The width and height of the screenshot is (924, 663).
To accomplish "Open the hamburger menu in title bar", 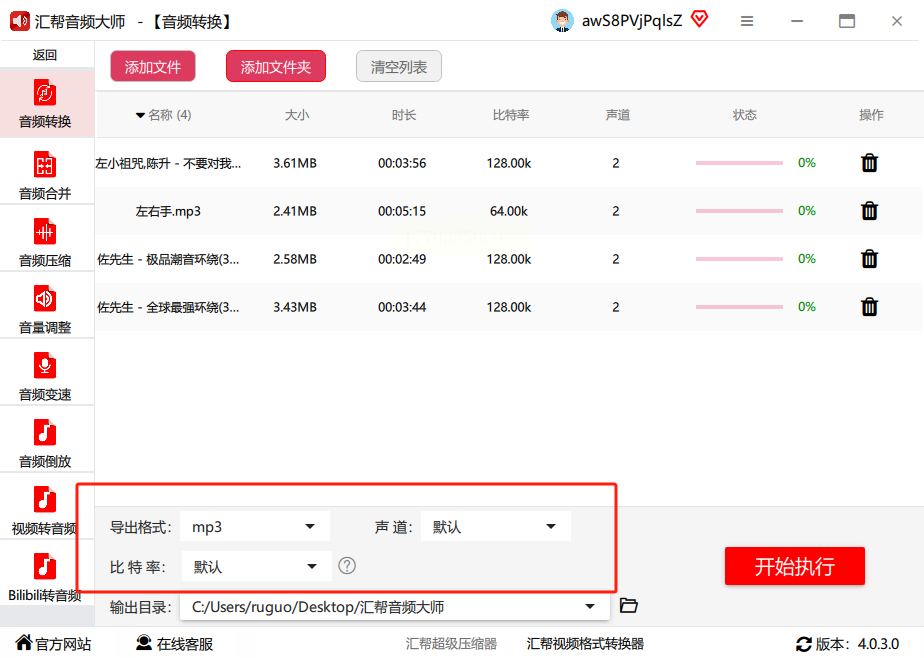I will click(x=747, y=21).
